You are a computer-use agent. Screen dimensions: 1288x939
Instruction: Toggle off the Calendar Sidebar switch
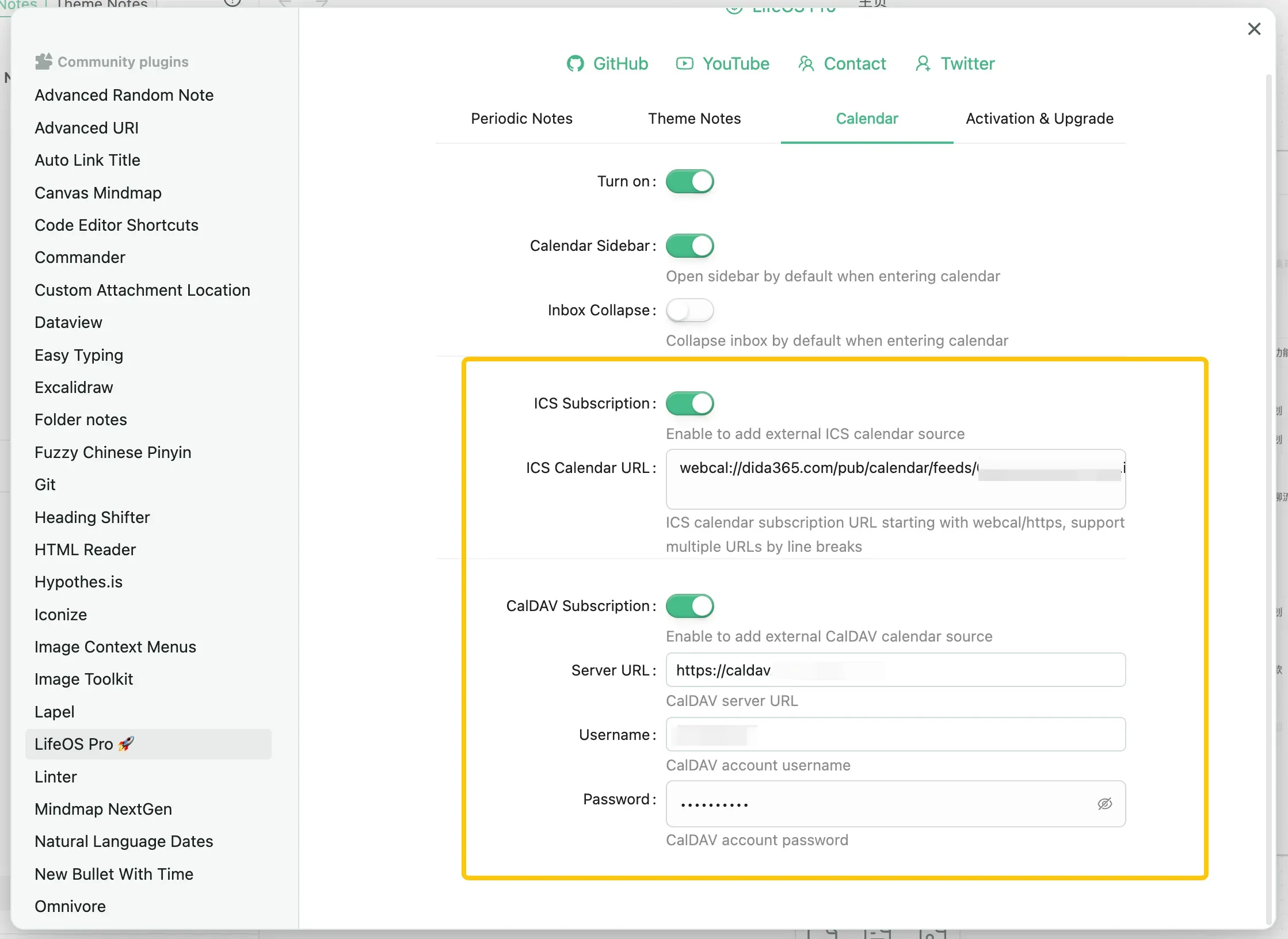[689, 246]
